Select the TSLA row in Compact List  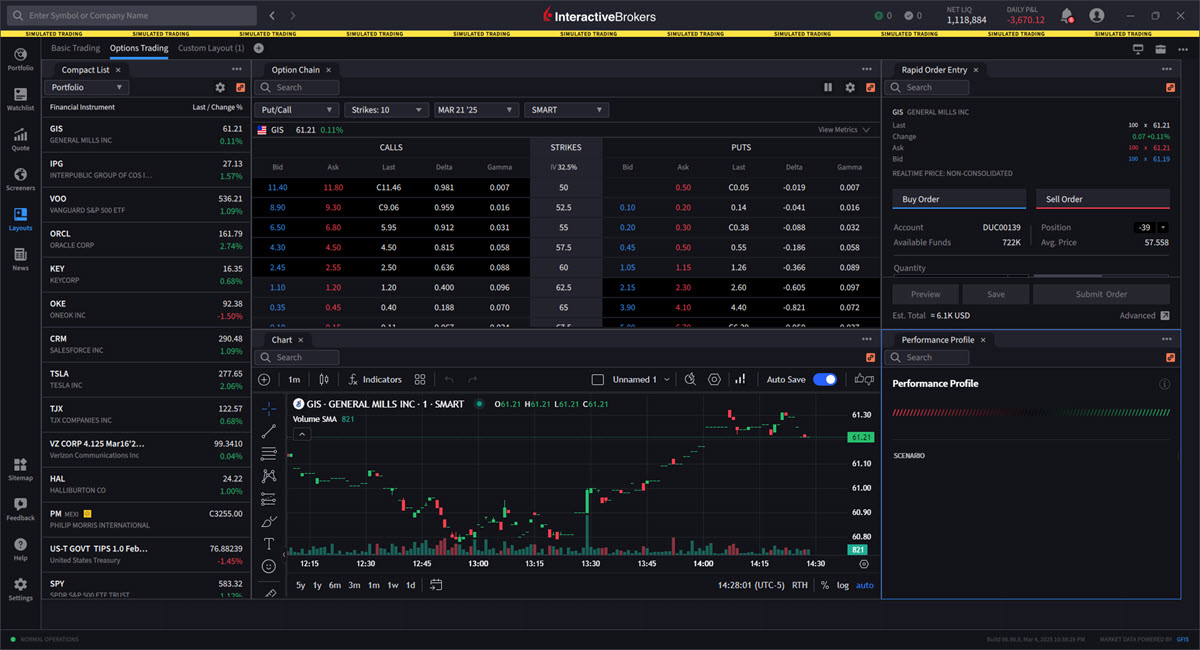point(146,378)
